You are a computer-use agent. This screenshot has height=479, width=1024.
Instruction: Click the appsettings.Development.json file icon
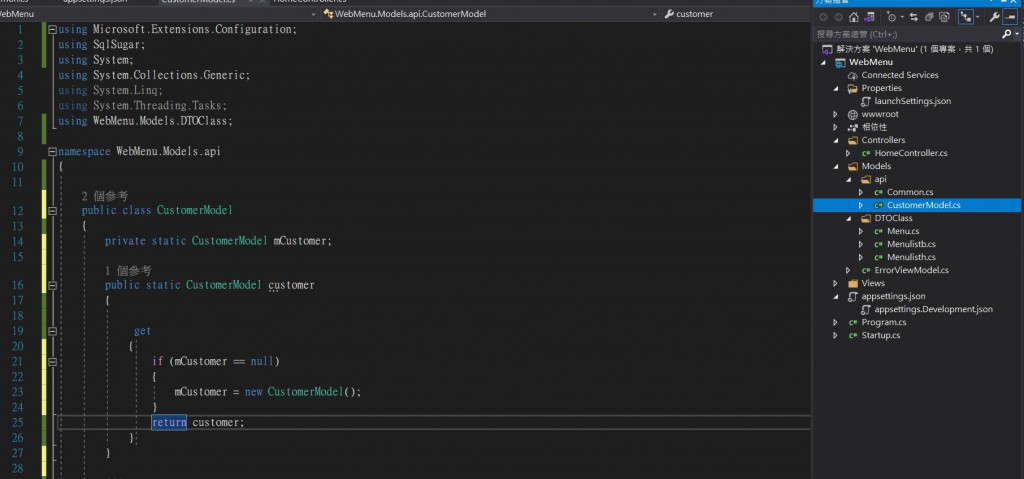[x=866, y=309]
